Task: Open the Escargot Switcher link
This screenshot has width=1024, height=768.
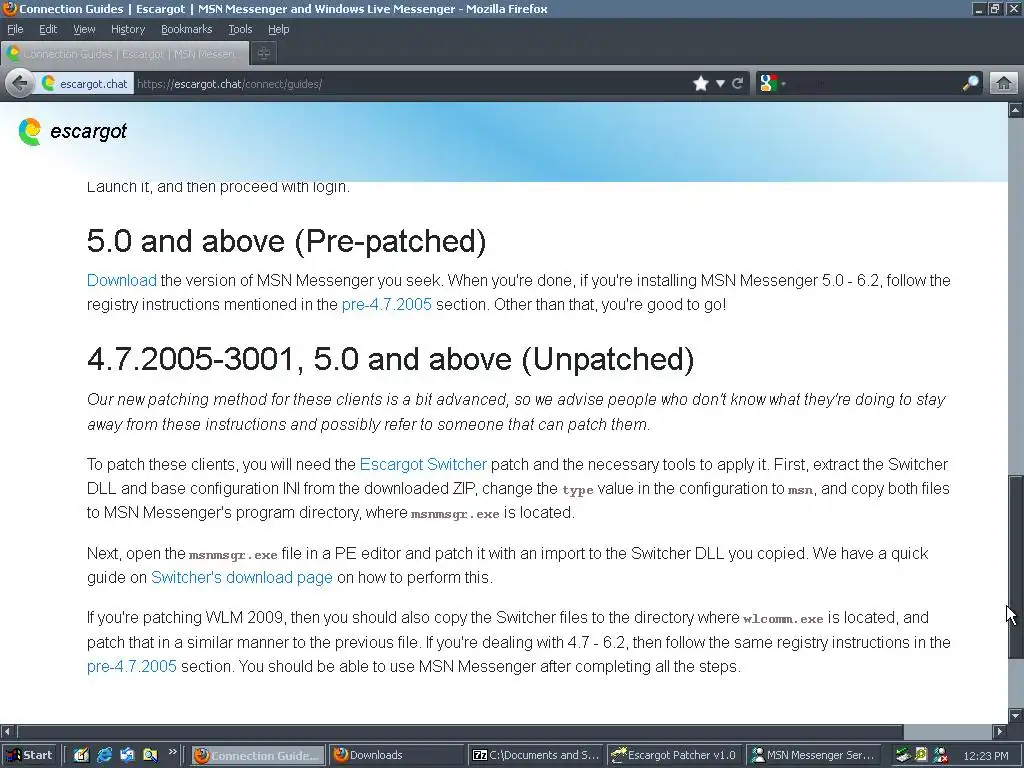Action: (x=423, y=464)
